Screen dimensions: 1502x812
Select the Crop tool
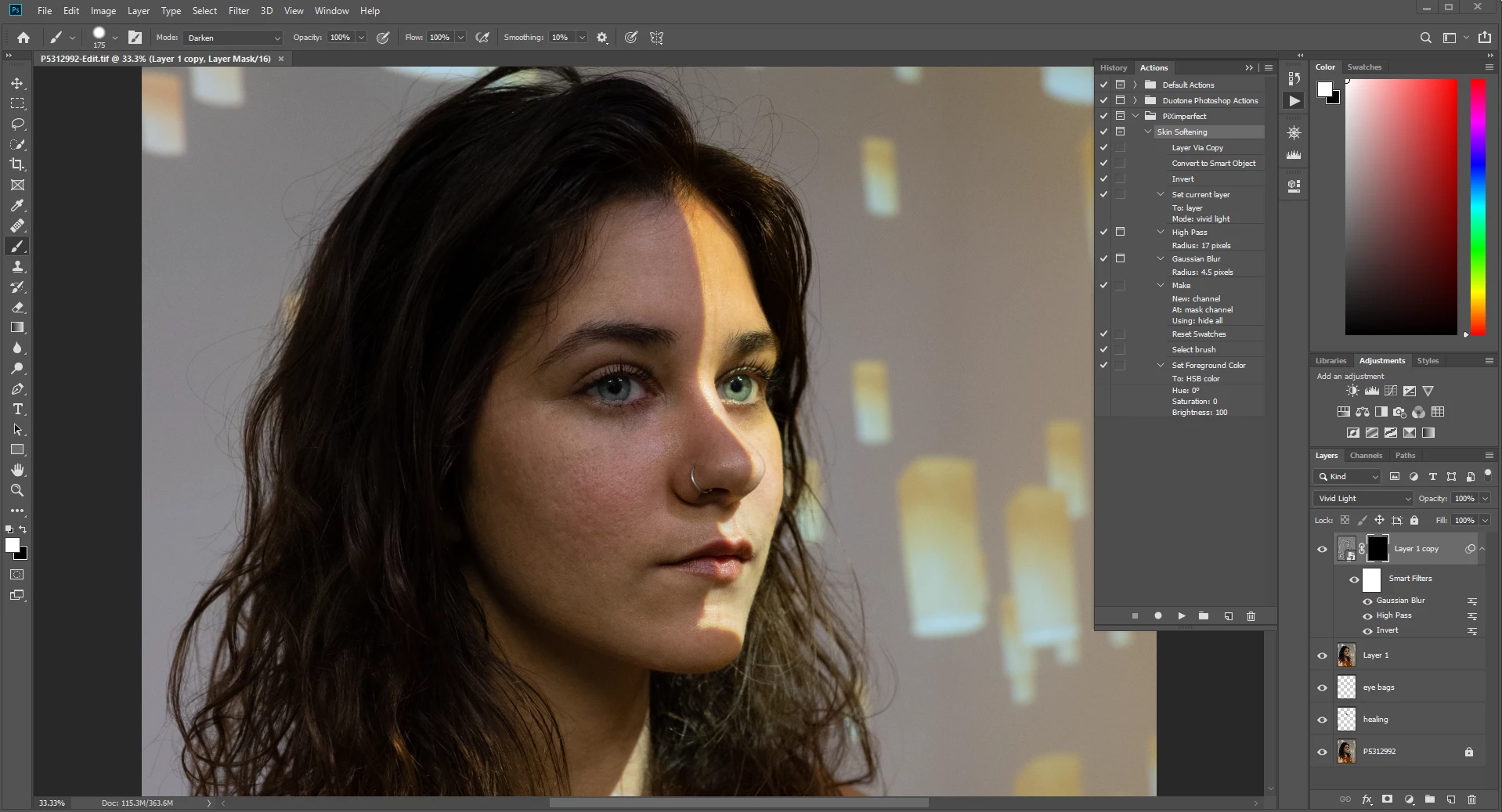[17, 164]
